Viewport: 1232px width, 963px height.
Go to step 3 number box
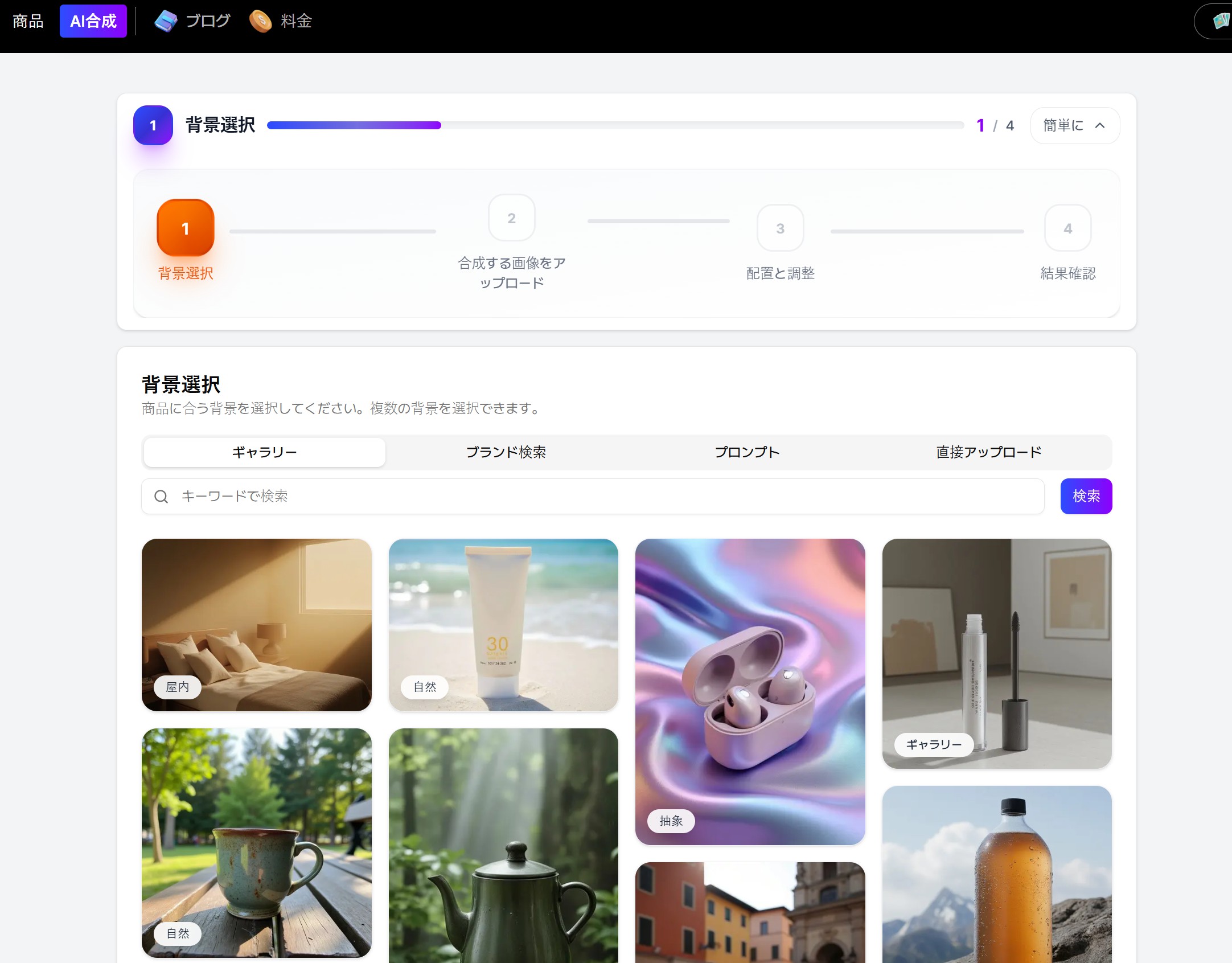(x=781, y=228)
